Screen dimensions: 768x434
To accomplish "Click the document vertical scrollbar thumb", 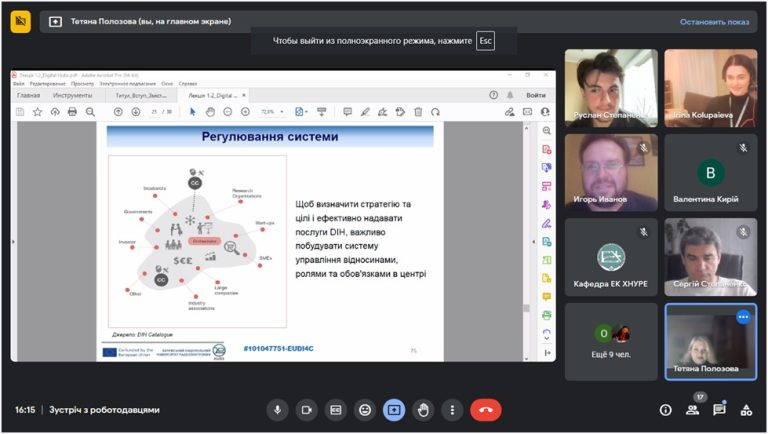I will (527, 308).
